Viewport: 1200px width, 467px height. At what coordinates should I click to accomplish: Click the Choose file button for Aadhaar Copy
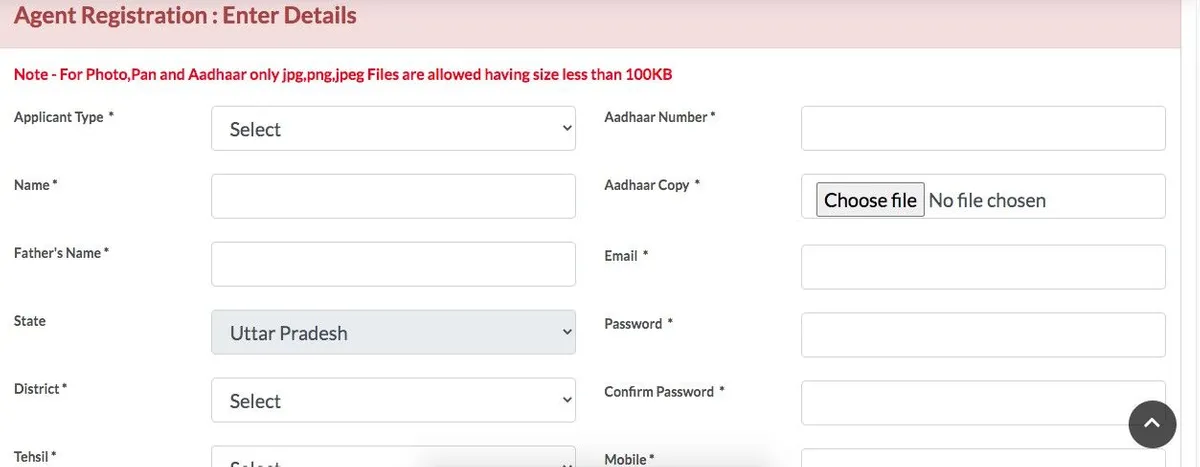coord(870,200)
